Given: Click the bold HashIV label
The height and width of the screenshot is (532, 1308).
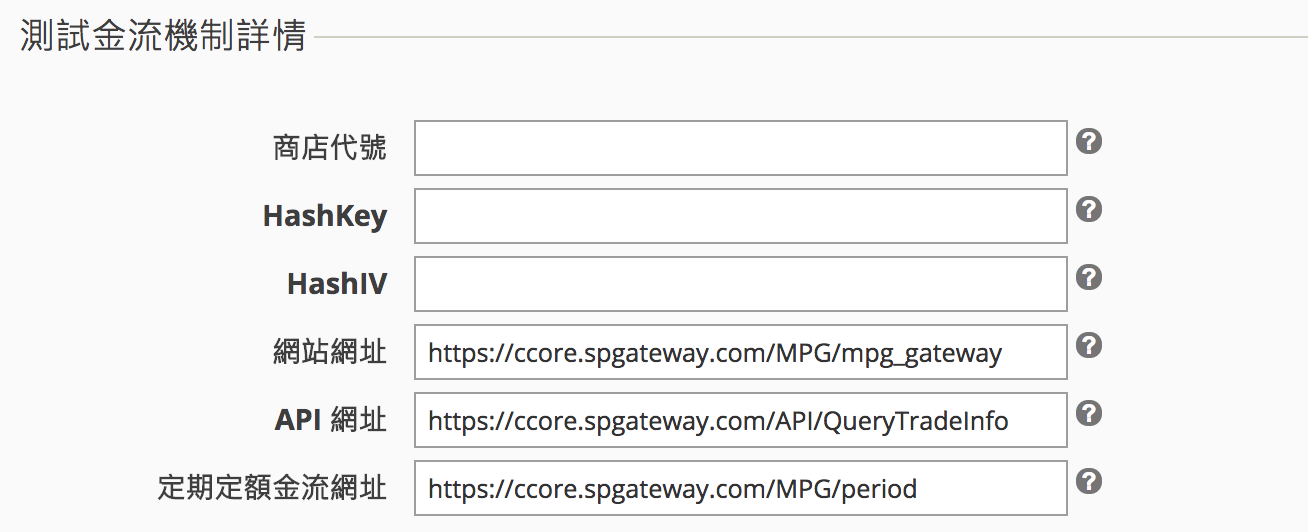Looking at the screenshot, I should pyautogui.click(x=337, y=284).
